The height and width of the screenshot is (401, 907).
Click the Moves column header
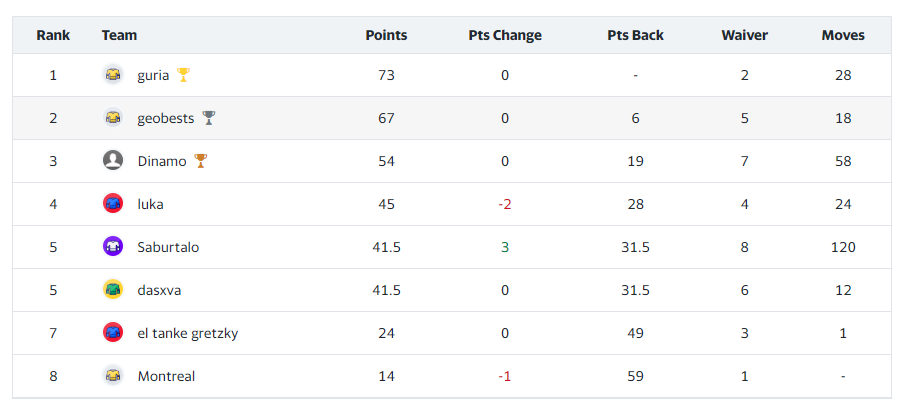point(843,35)
